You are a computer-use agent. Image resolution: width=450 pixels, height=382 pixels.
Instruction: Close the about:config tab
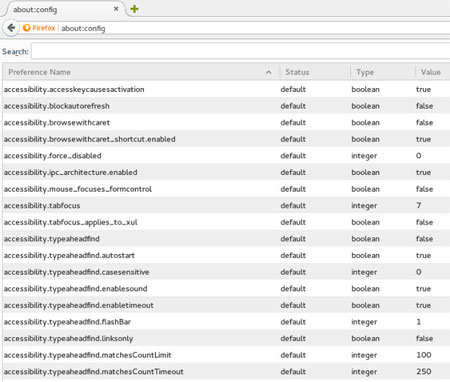(x=116, y=9)
